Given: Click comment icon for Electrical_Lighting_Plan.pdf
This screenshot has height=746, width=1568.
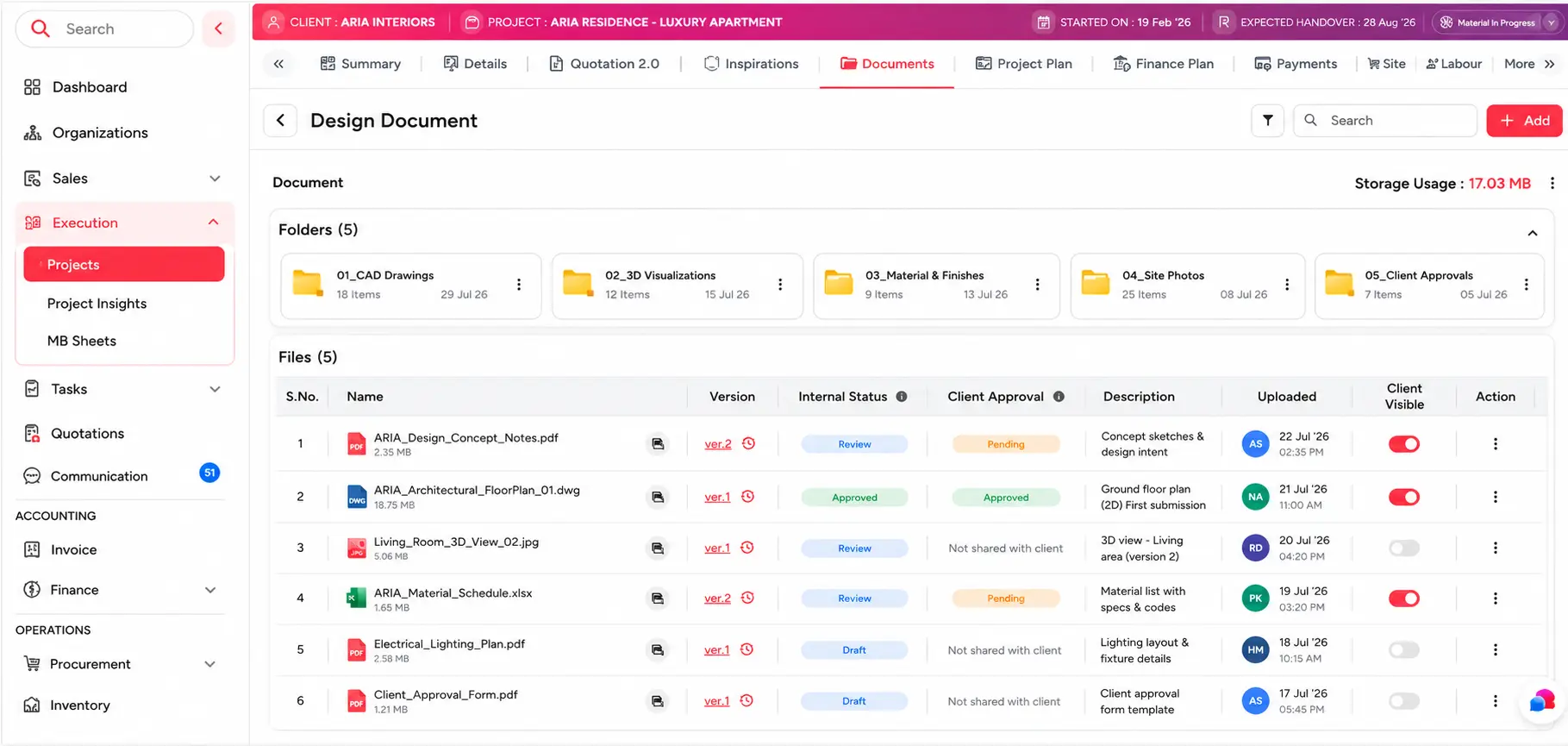Looking at the screenshot, I should [x=658, y=650].
